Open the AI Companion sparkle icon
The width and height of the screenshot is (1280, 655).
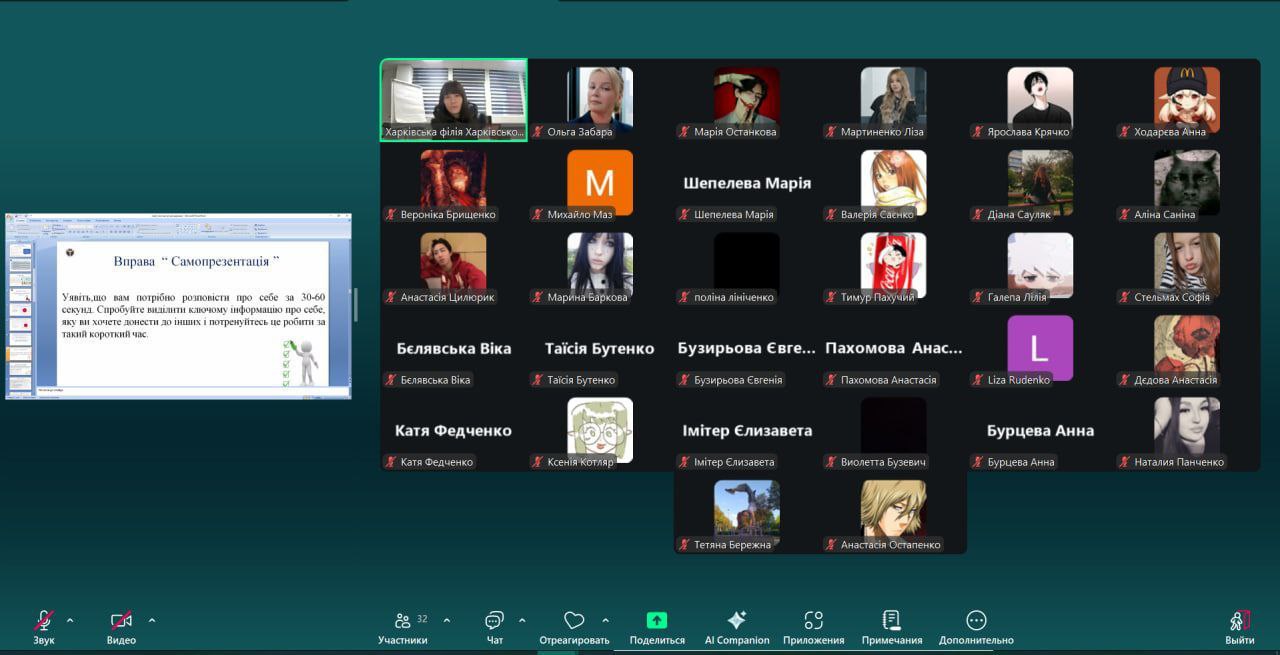737,621
